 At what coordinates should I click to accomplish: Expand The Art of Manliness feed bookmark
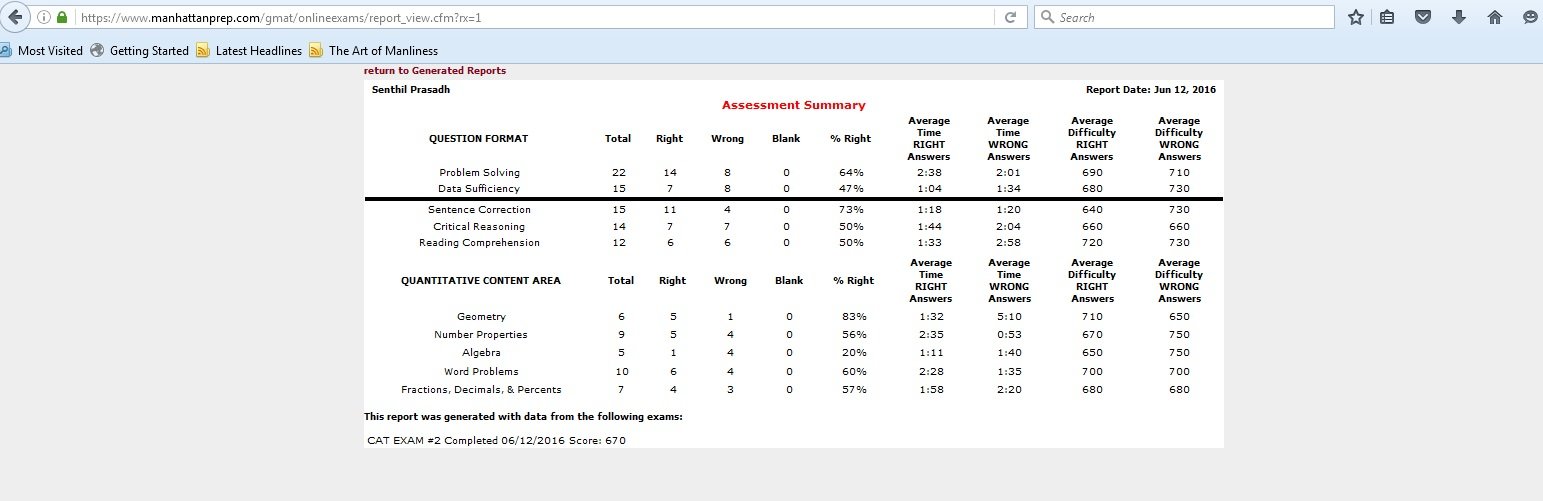pos(373,50)
